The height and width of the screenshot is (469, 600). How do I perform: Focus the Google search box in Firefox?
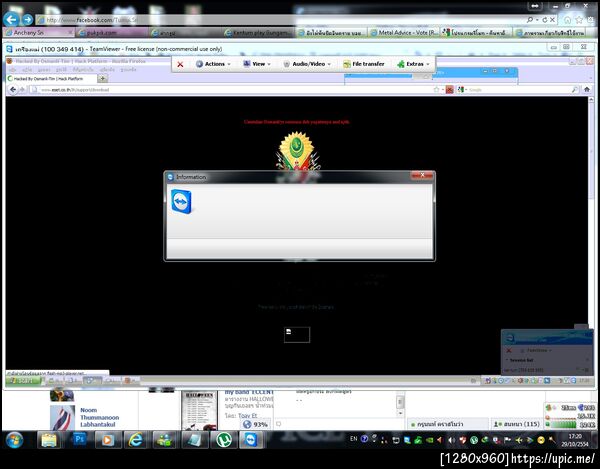518,90
